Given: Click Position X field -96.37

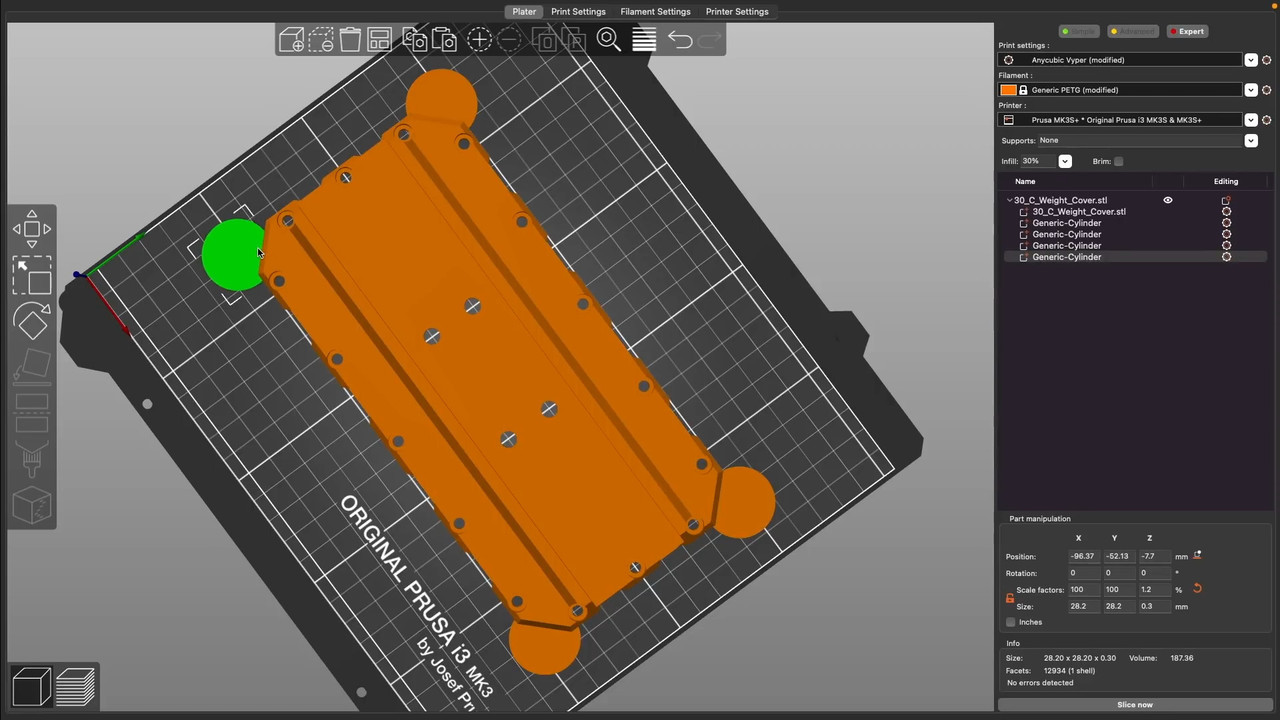Looking at the screenshot, I should [x=1082, y=556].
